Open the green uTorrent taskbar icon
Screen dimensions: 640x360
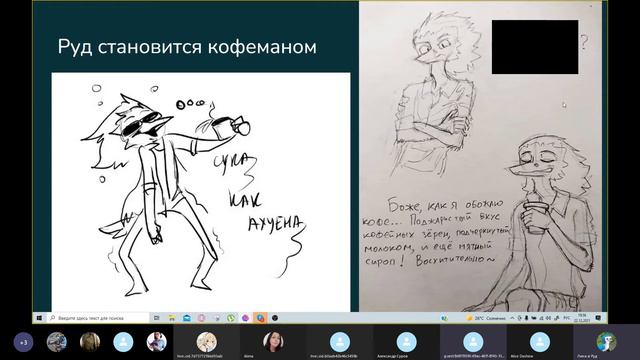231,318
